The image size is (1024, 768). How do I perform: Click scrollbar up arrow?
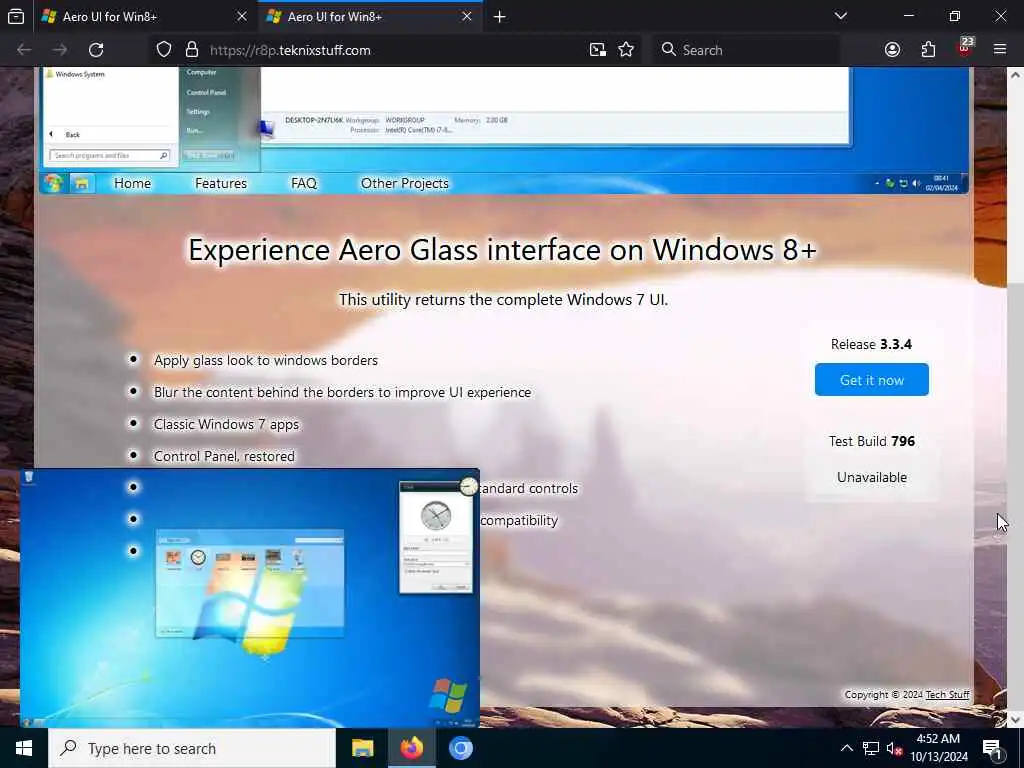tap(1015, 74)
